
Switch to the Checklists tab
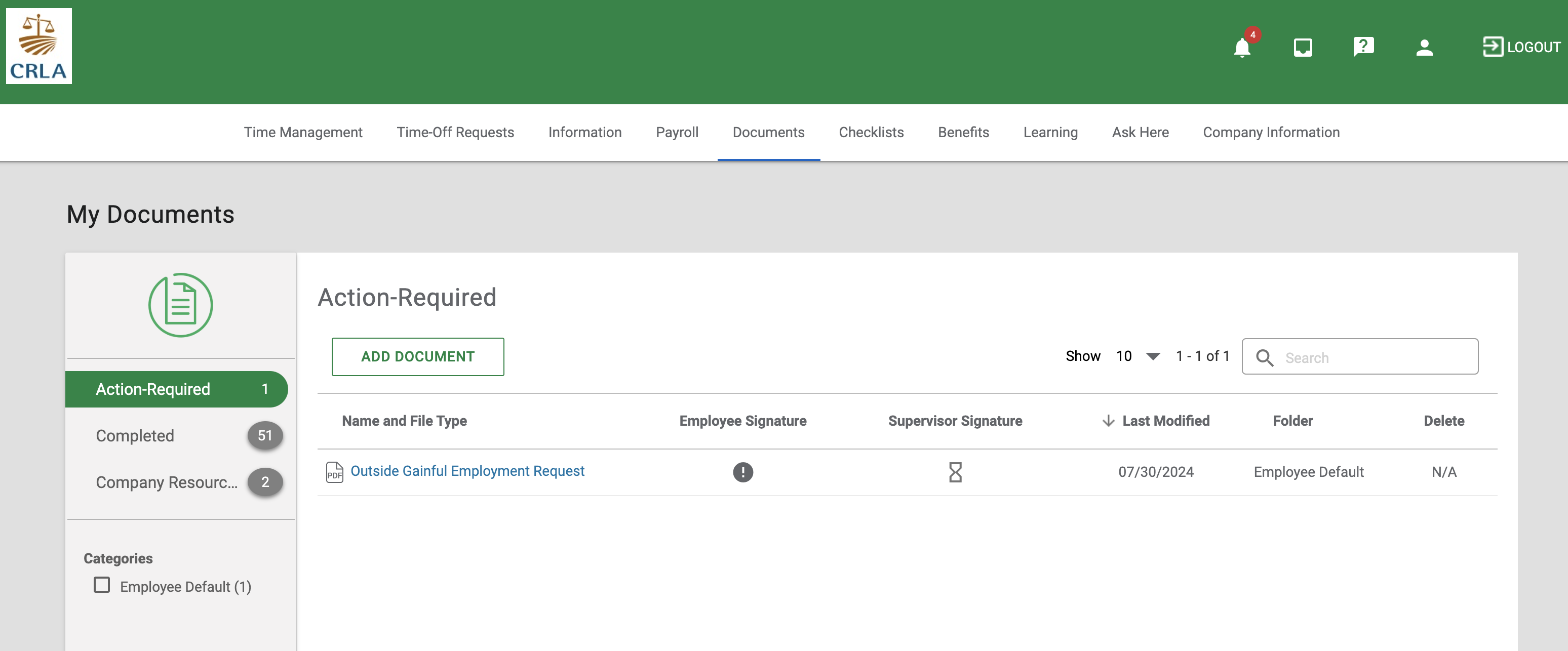pyautogui.click(x=871, y=133)
